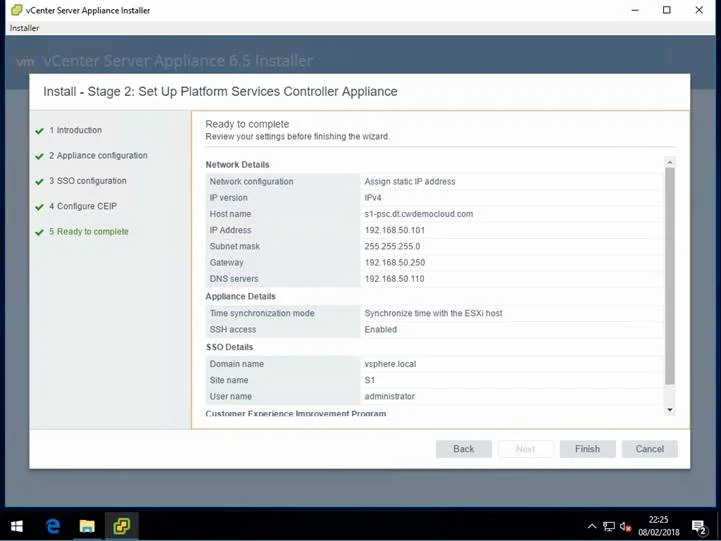Minimize the installer window
The width and height of the screenshot is (721, 541).
(635, 10)
